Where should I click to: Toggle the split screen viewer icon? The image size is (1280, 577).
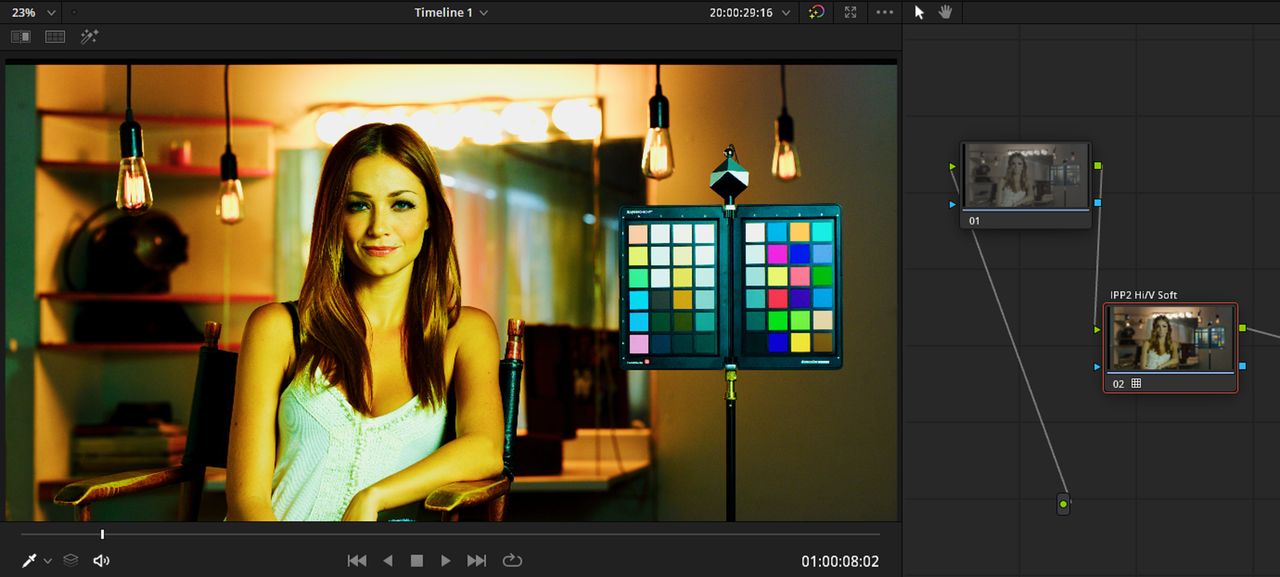coord(55,36)
